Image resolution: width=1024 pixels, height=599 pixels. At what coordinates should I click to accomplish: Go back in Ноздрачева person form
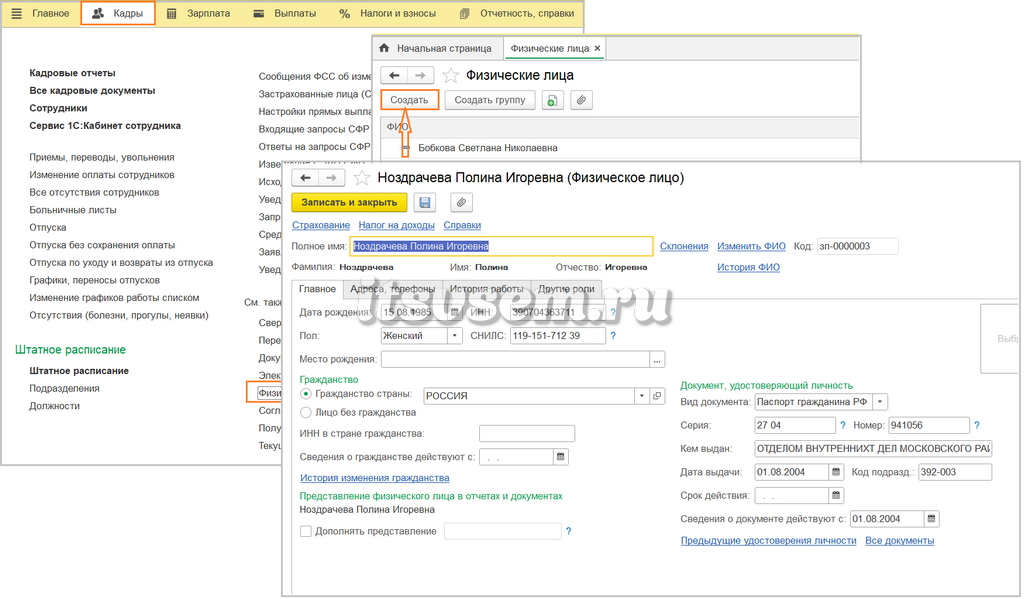(305, 178)
